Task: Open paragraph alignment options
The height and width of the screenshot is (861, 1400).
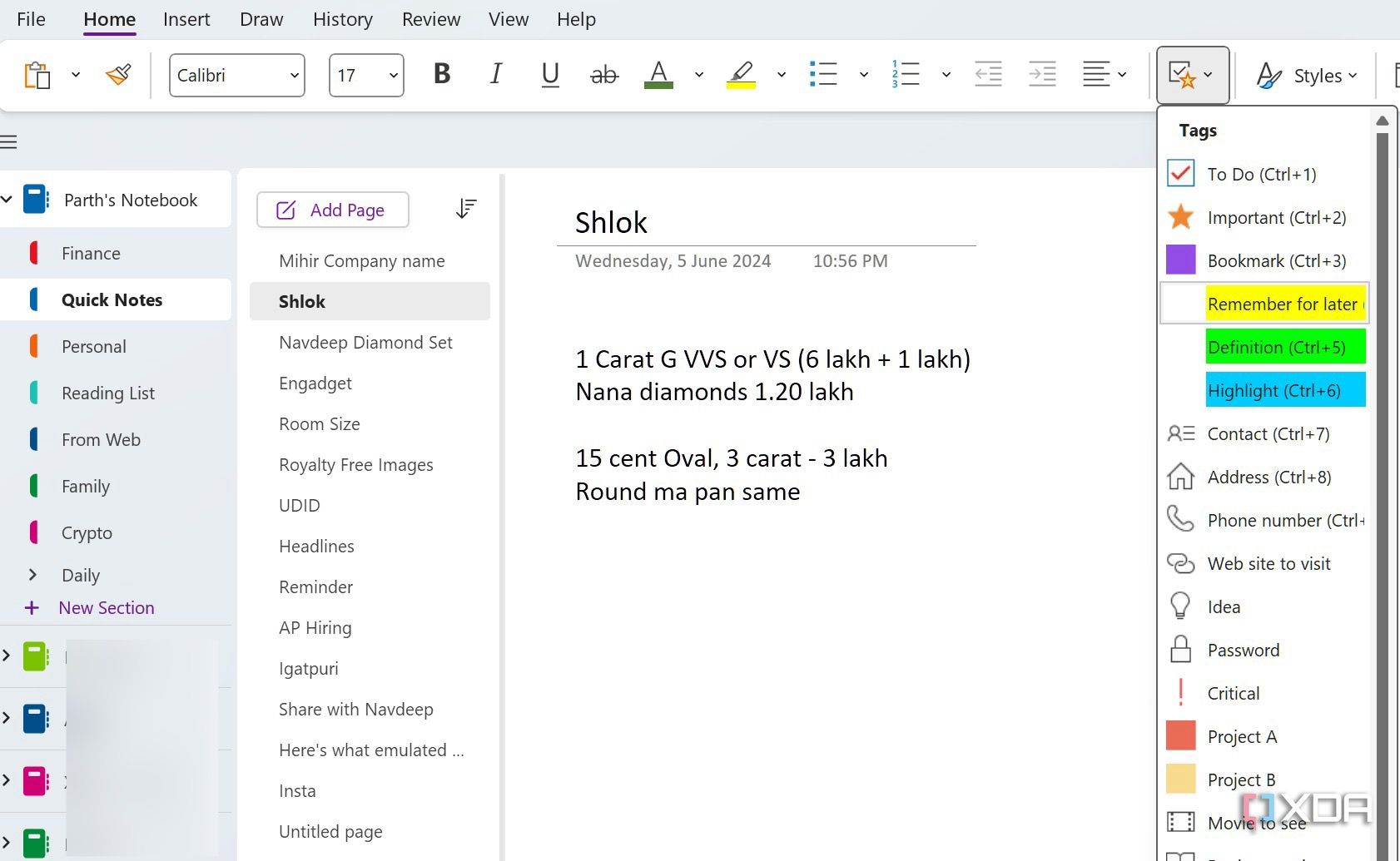Action: point(1105,74)
